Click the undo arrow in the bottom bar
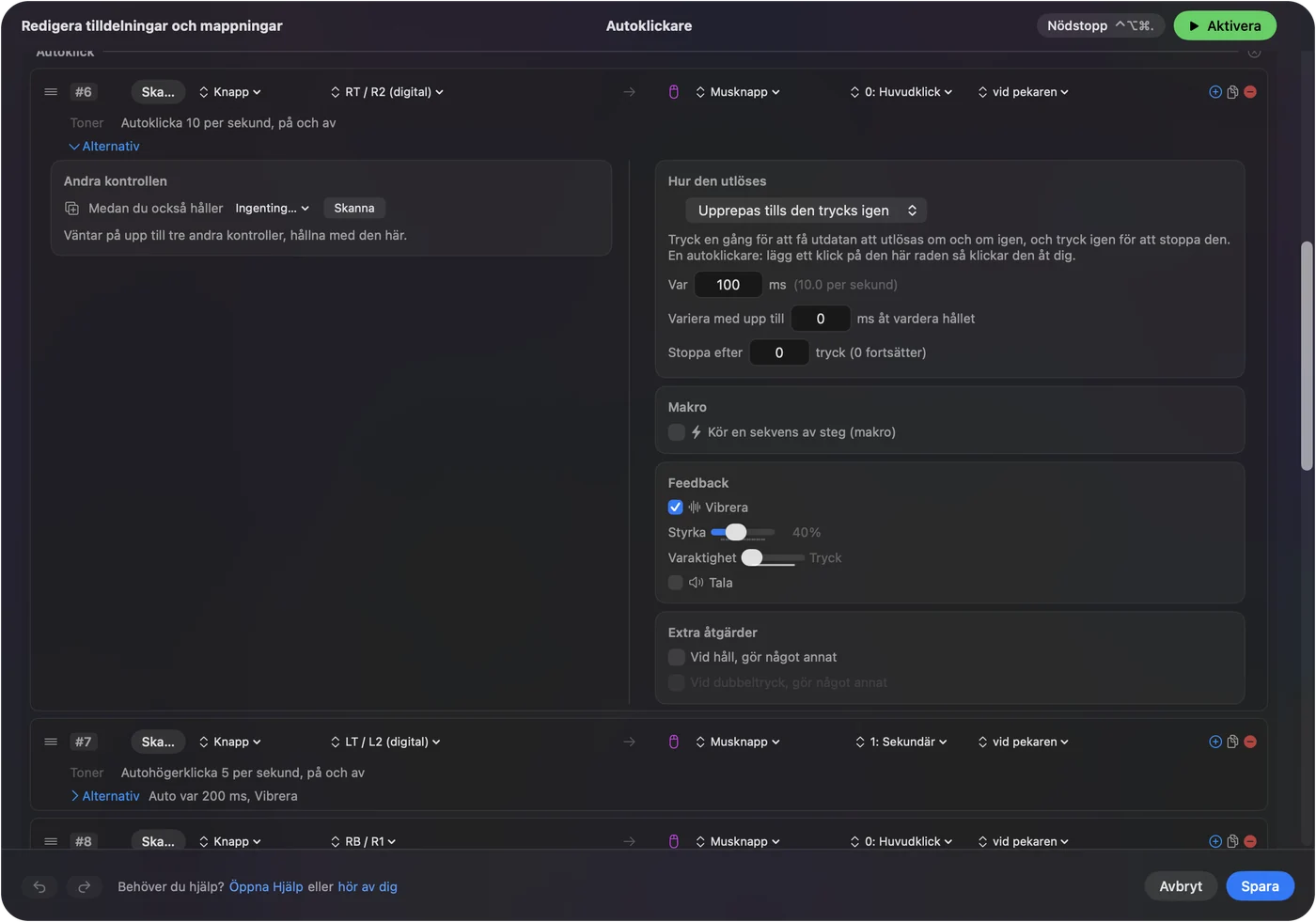 [39, 886]
